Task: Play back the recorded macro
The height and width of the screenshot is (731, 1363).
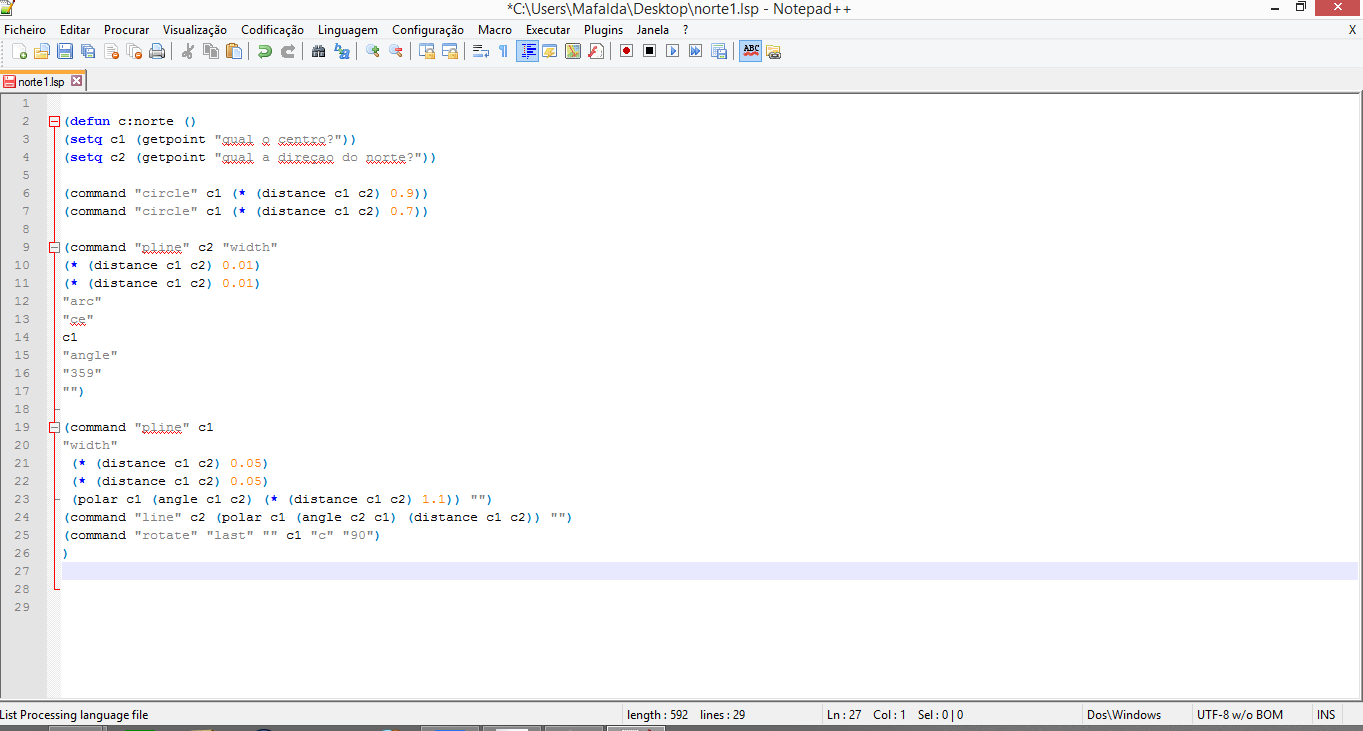Action: 673,51
